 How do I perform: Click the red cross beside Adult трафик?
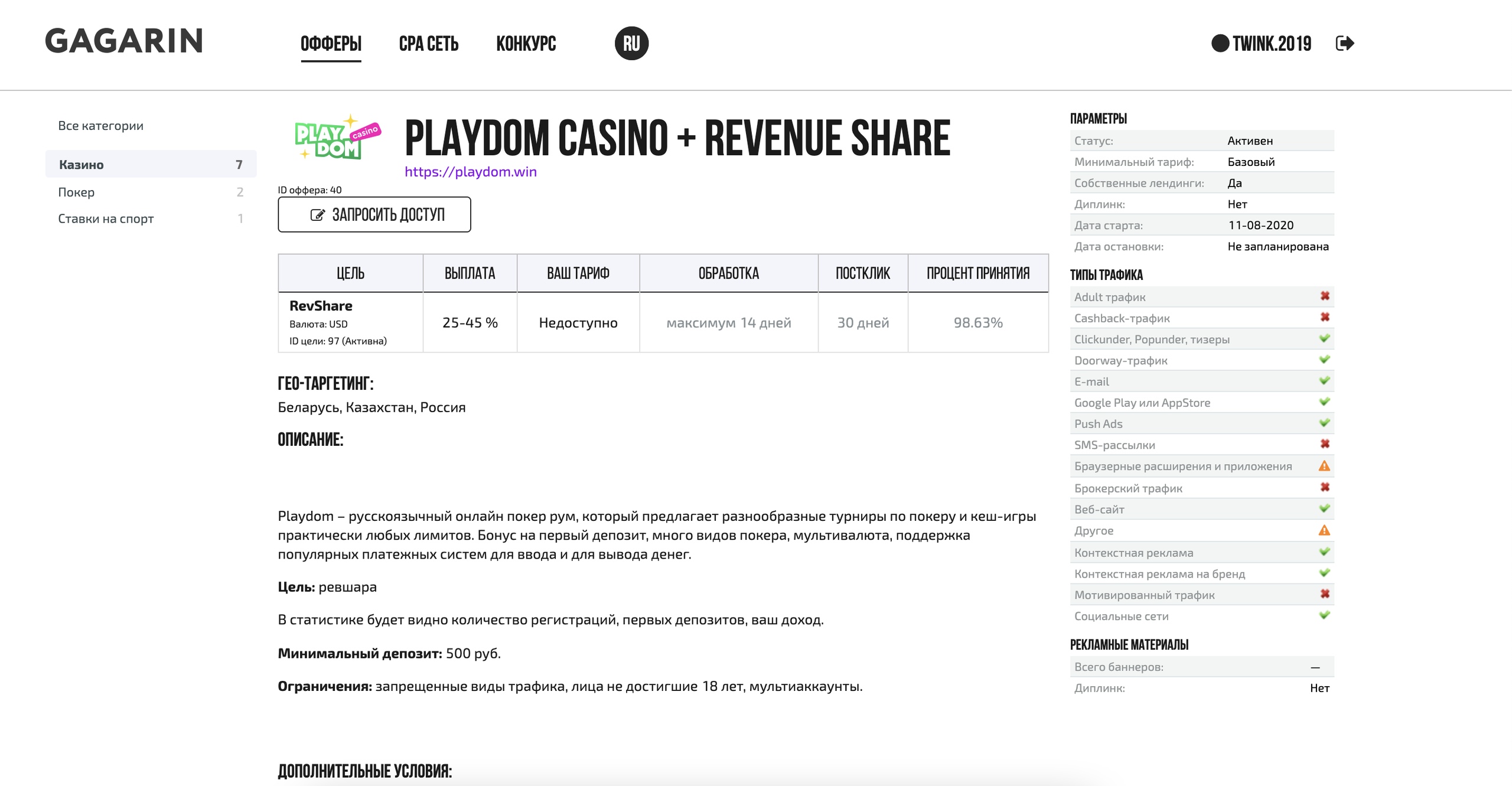click(1325, 296)
